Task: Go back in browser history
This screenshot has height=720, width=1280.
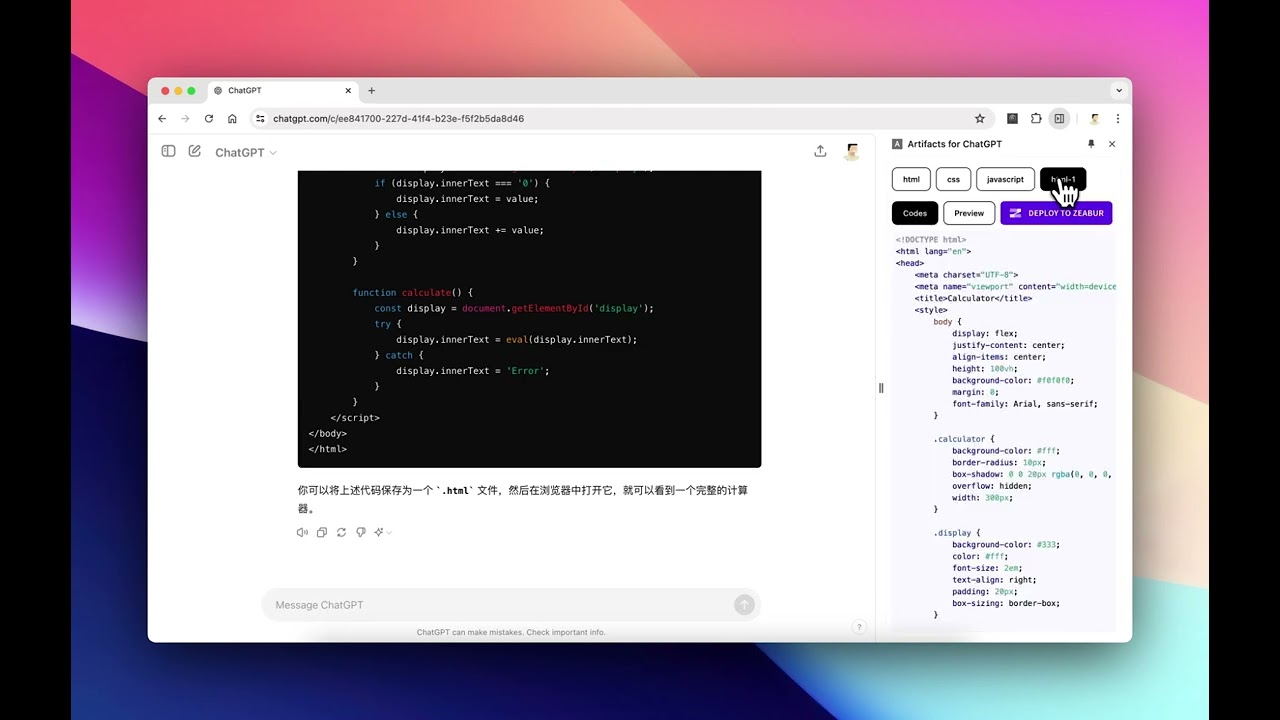Action: [x=162, y=118]
